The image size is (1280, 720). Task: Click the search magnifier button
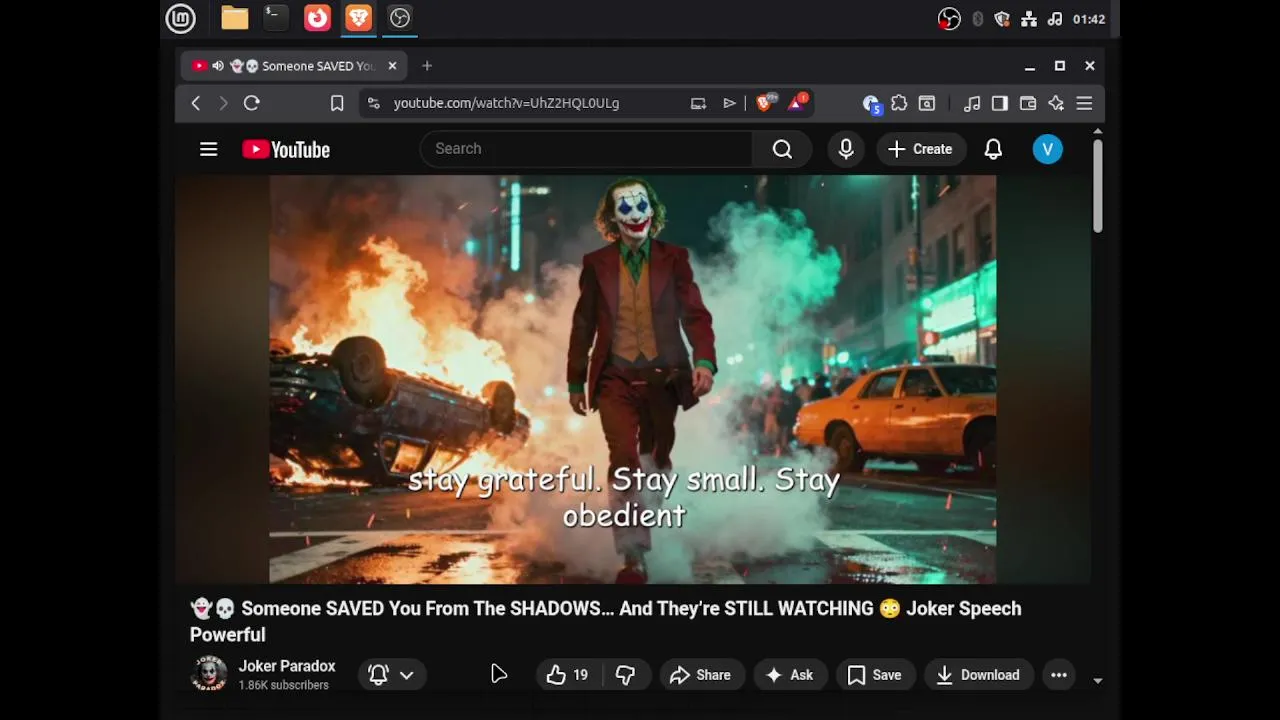[782, 149]
